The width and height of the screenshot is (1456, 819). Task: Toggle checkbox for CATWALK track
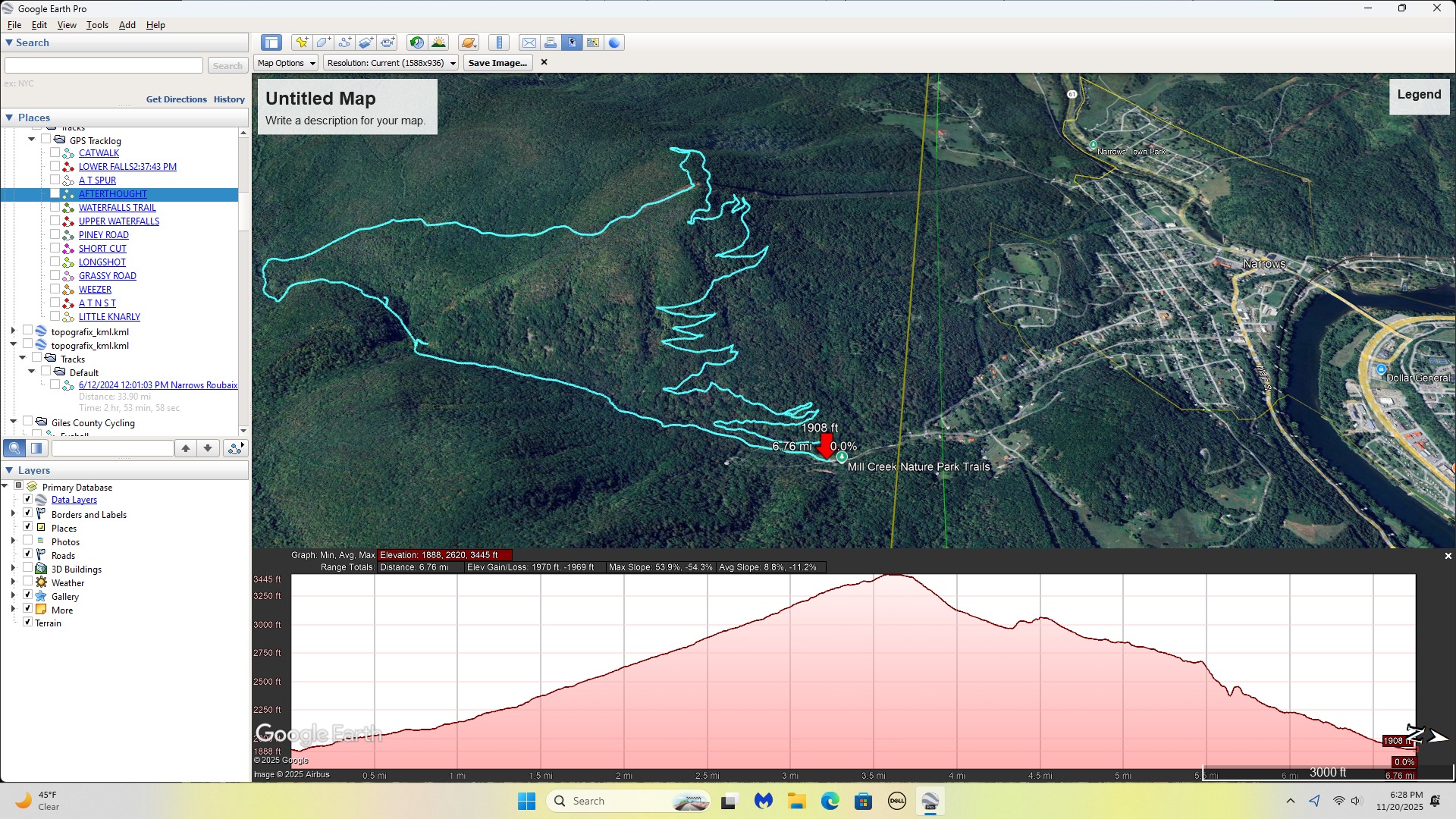55,152
